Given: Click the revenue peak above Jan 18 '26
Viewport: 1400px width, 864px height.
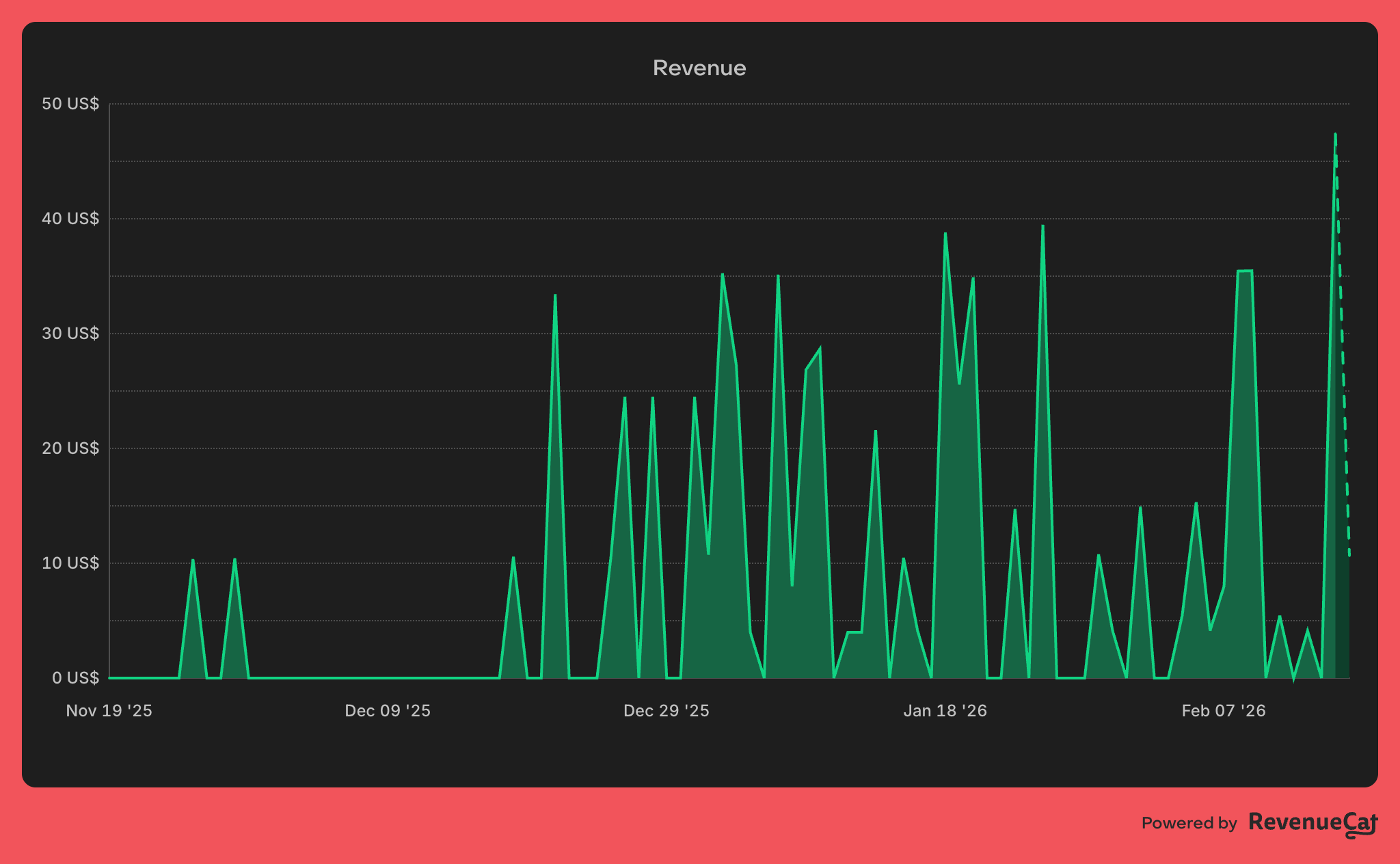Looking at the screenshot, I should pyautogui.click(x=945, y=234).
